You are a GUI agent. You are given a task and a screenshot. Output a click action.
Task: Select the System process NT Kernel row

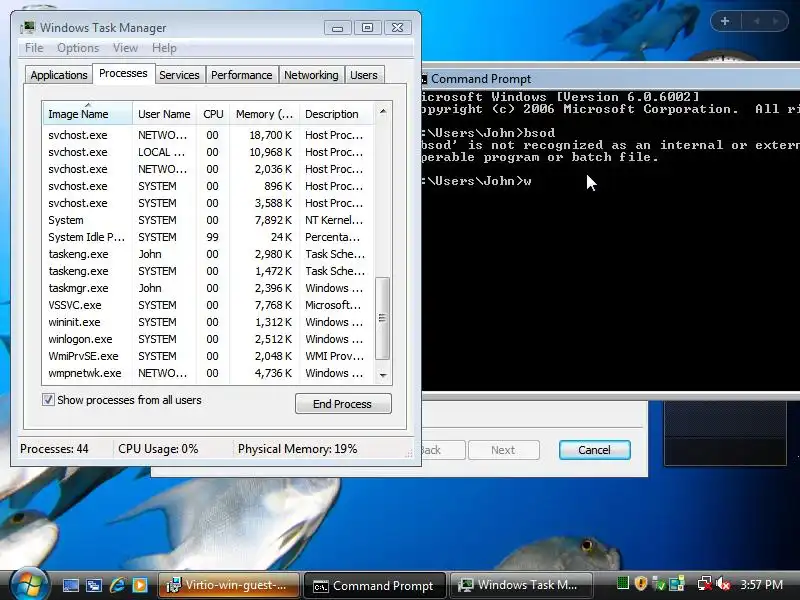coord(209,220)
